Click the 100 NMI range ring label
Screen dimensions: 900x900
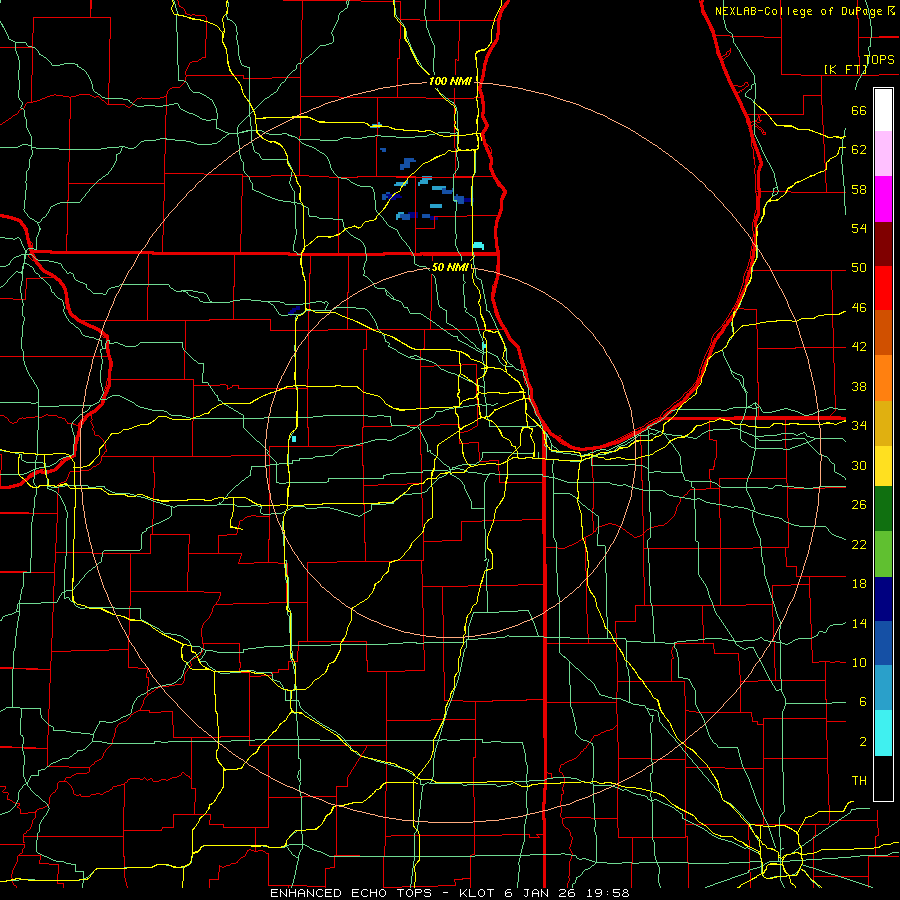[x=450, y=82]
